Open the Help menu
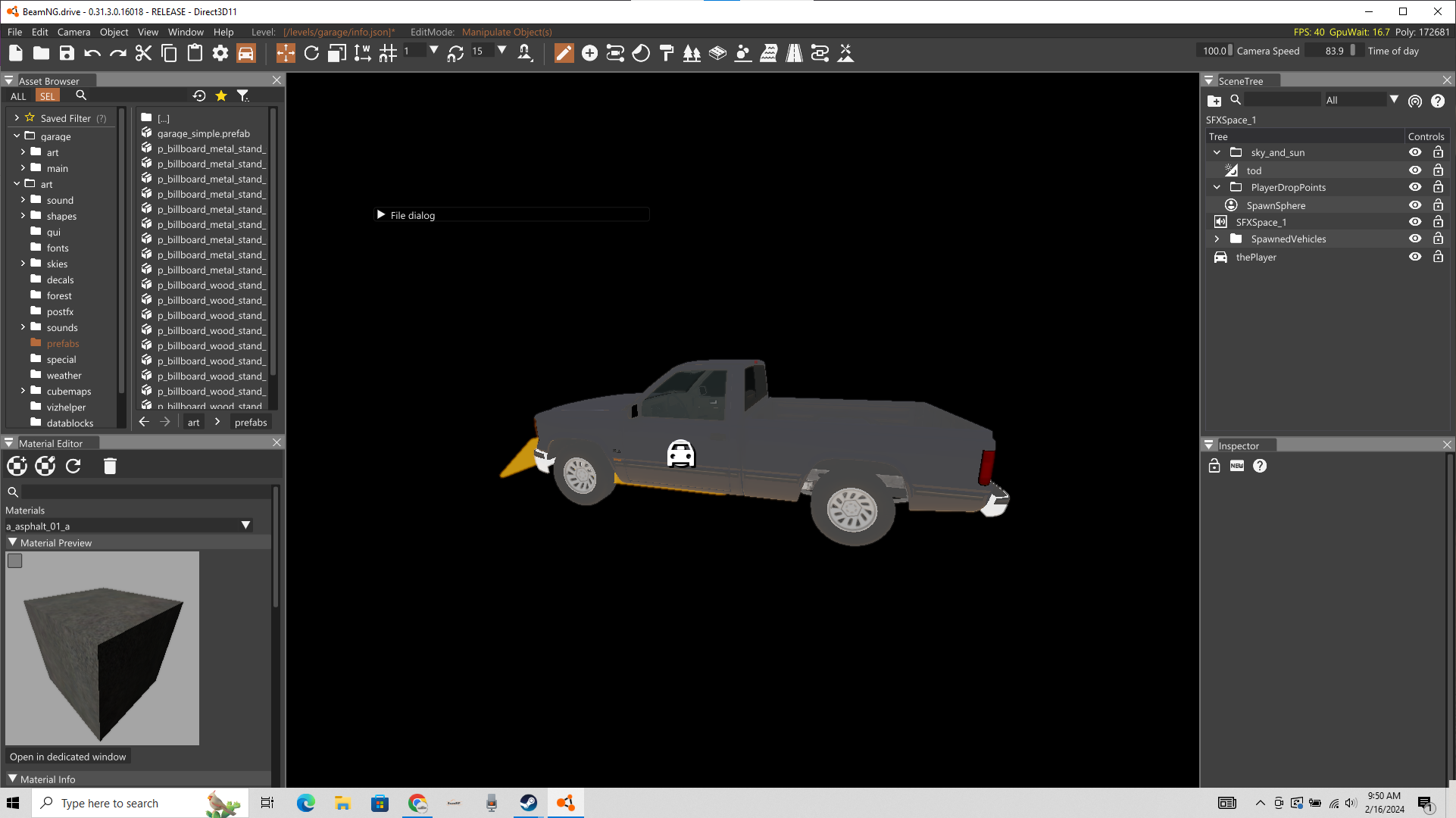This screenshot has width=1456, height=818. pos(223,32)
